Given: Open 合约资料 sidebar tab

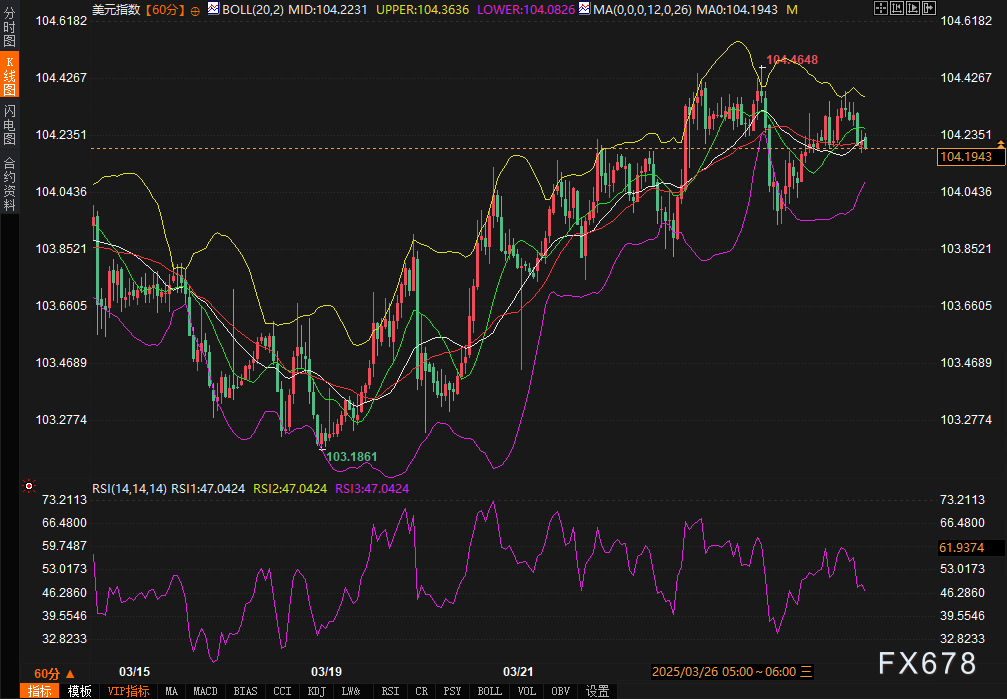Looking at the screenshot, I should click(x=9, y=184).
